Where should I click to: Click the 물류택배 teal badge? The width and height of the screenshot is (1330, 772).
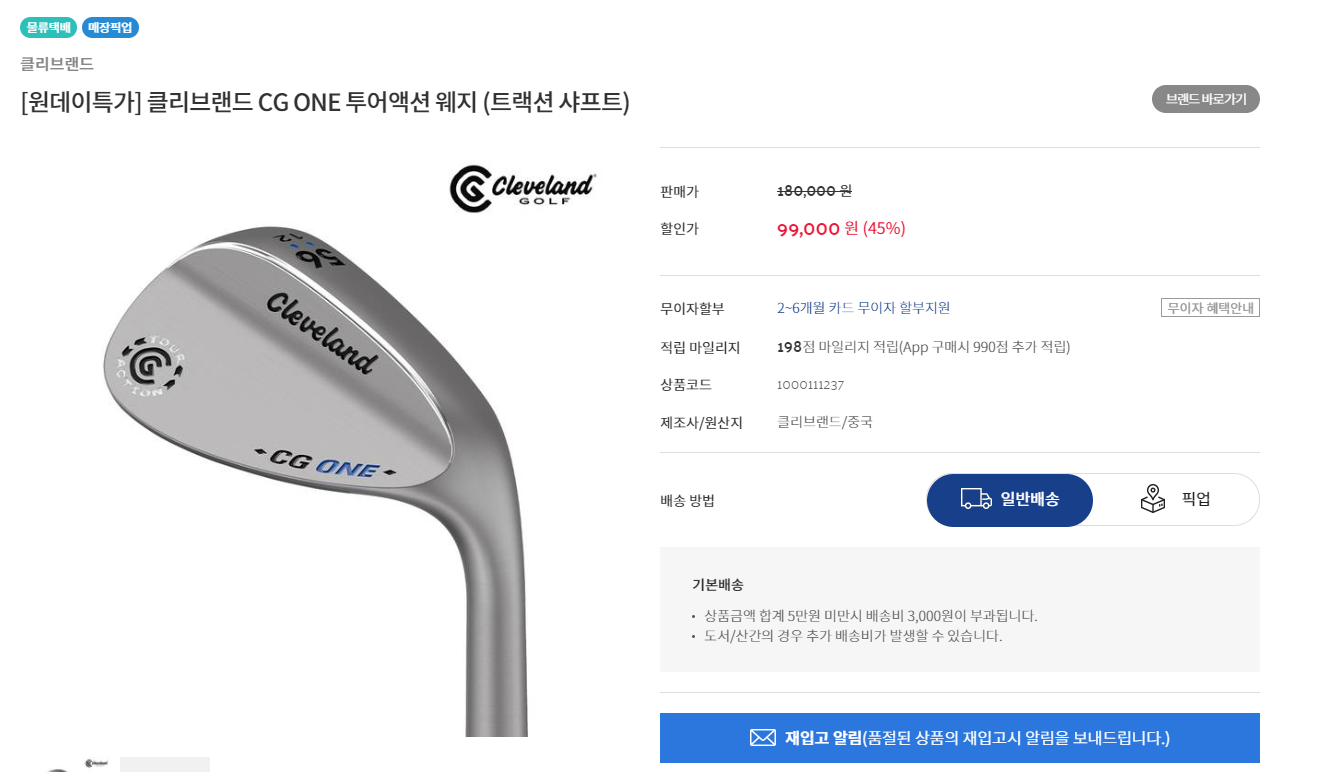tap(48, 27)
